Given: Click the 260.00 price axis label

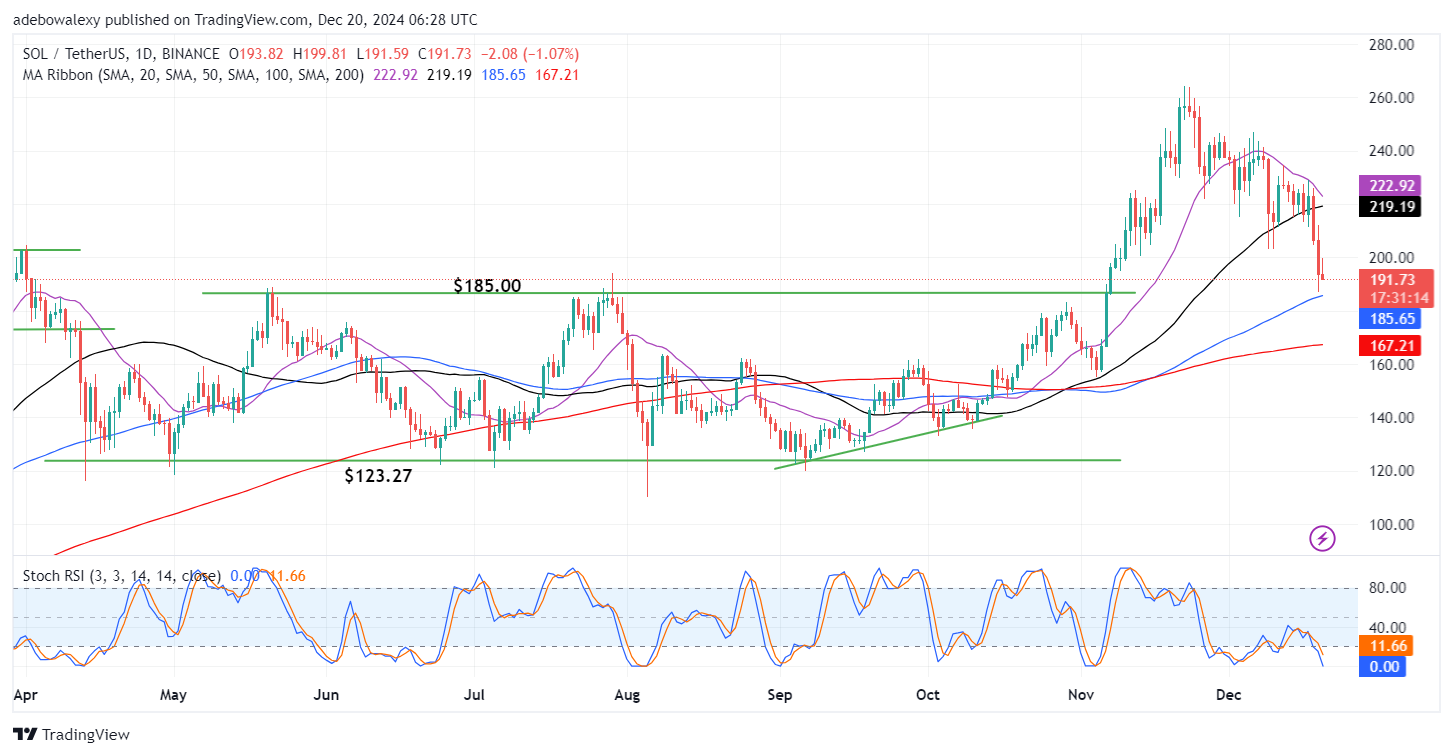Looking at the screenshot, I should (1391, 98).
